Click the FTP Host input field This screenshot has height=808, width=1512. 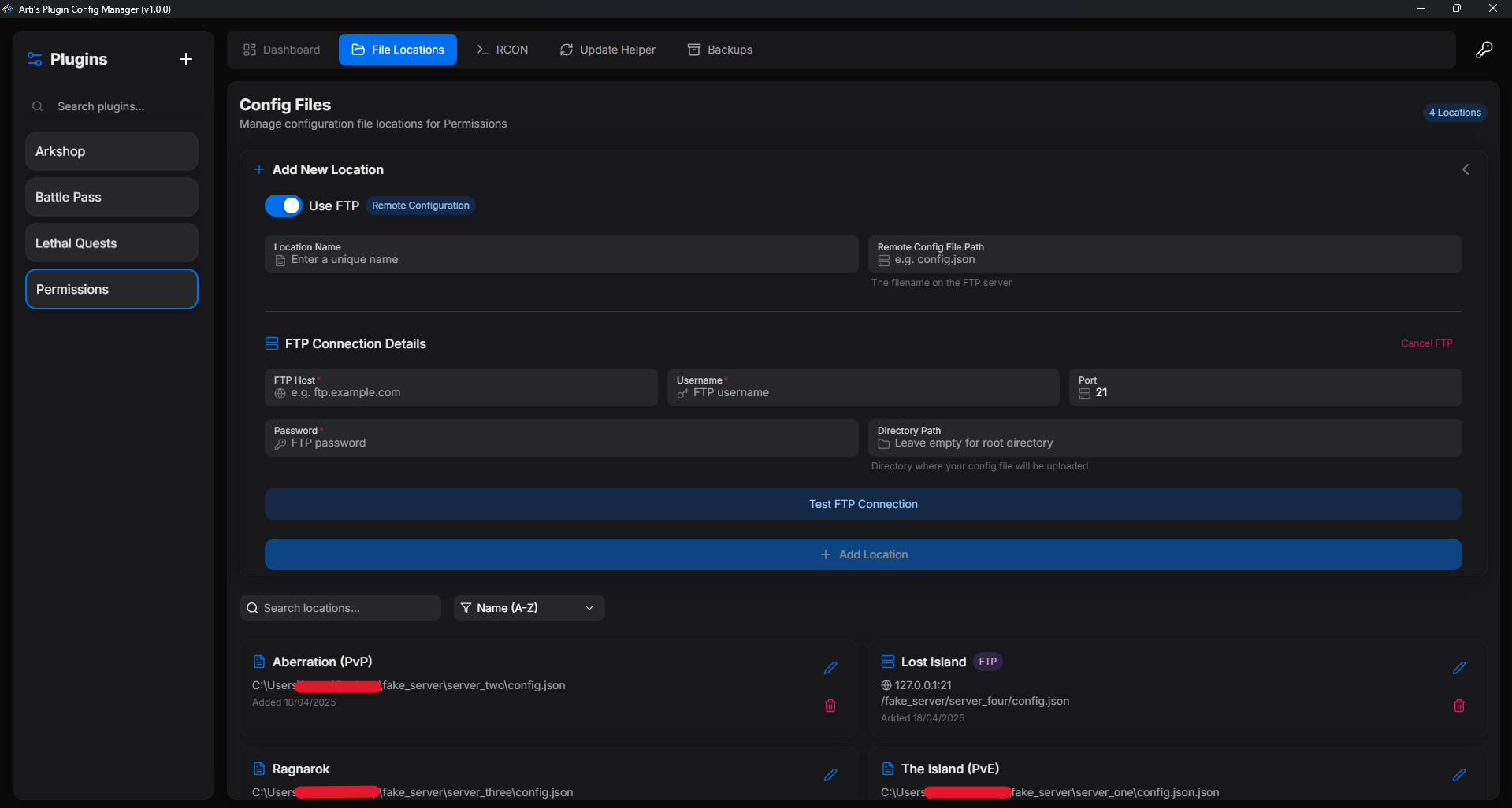point(461,387)
